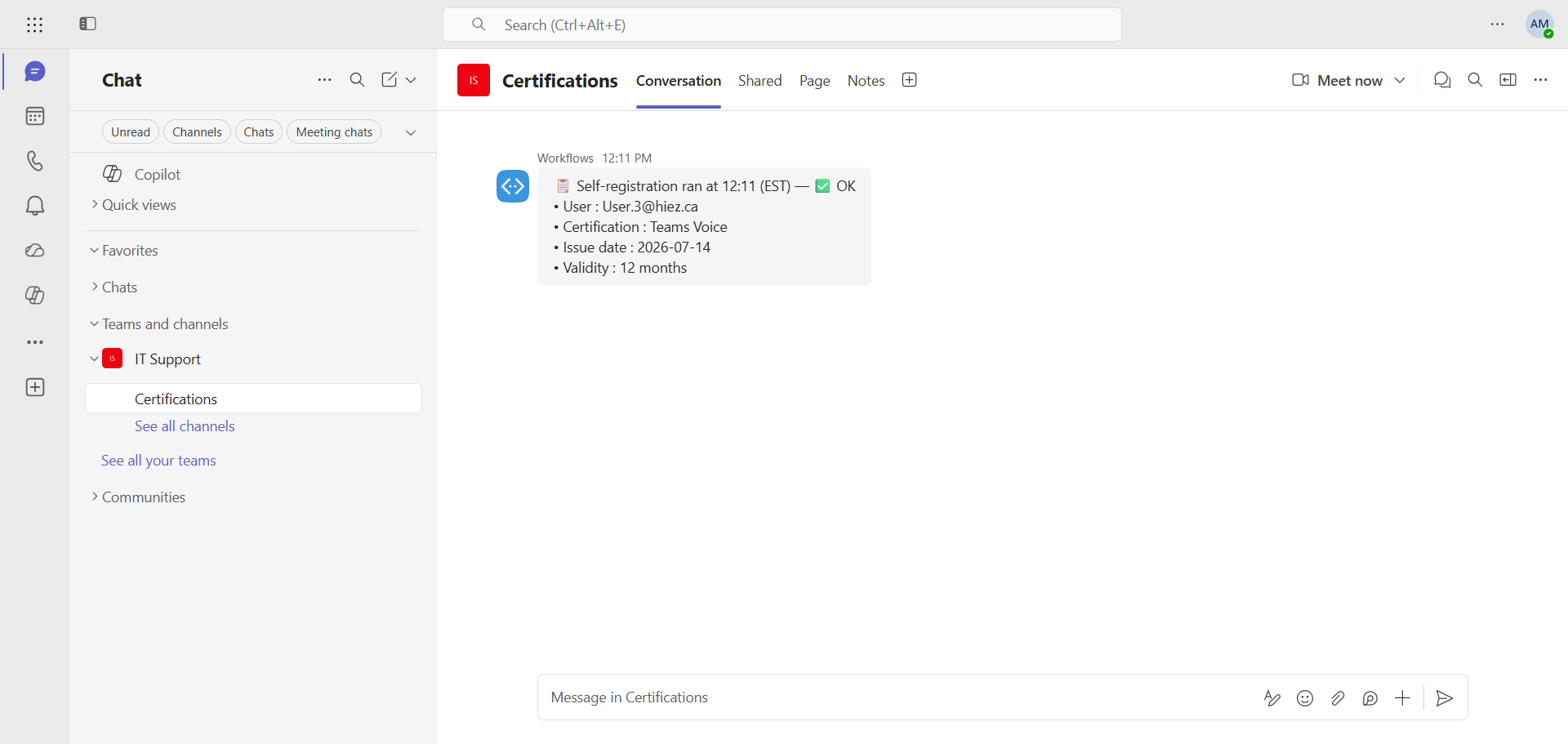Viewport: 1568px width, 744px height.
Task: Click the Certification Teams Voice line
Action: click(x=640, y=227)
